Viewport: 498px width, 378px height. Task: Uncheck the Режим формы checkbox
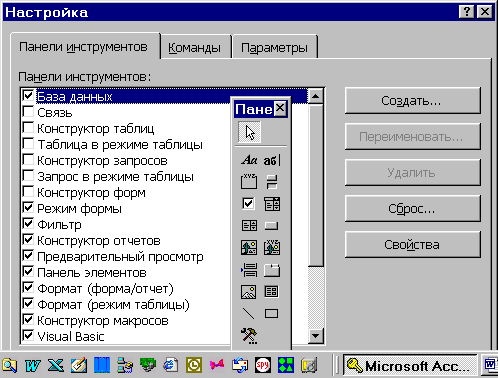pyautogui.click(x=28, y=207)
